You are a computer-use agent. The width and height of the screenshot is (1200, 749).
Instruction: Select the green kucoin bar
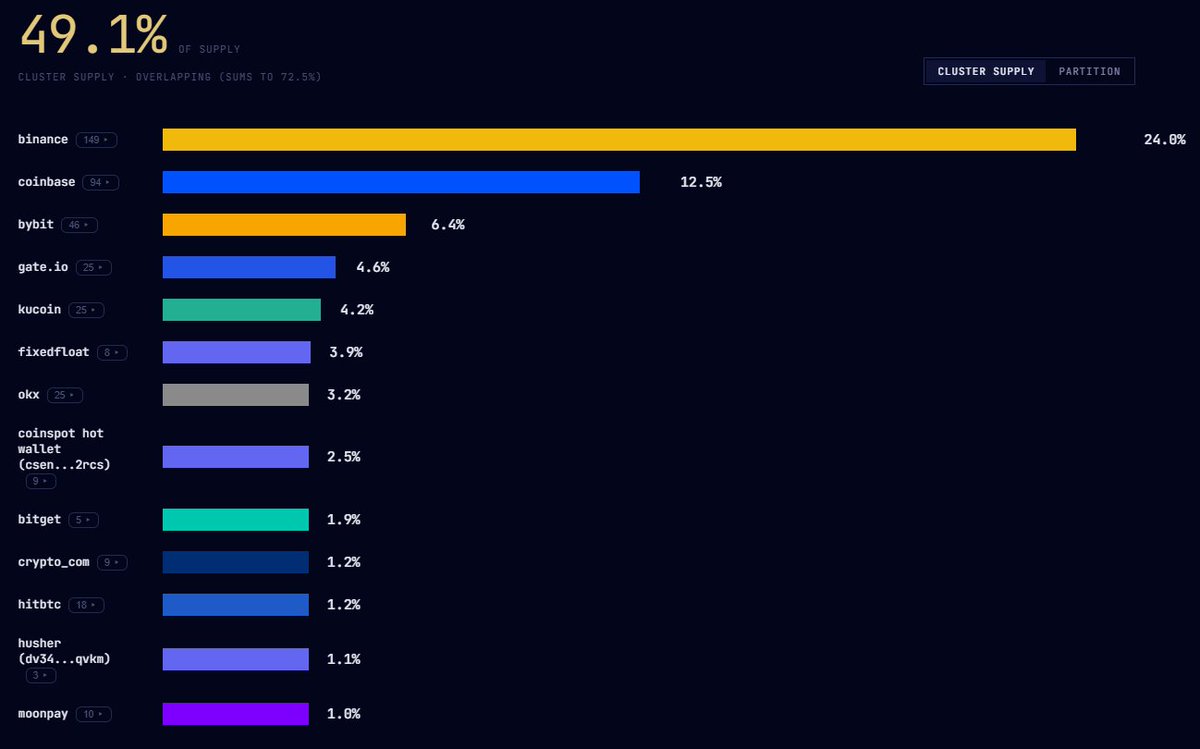point(242,310)
